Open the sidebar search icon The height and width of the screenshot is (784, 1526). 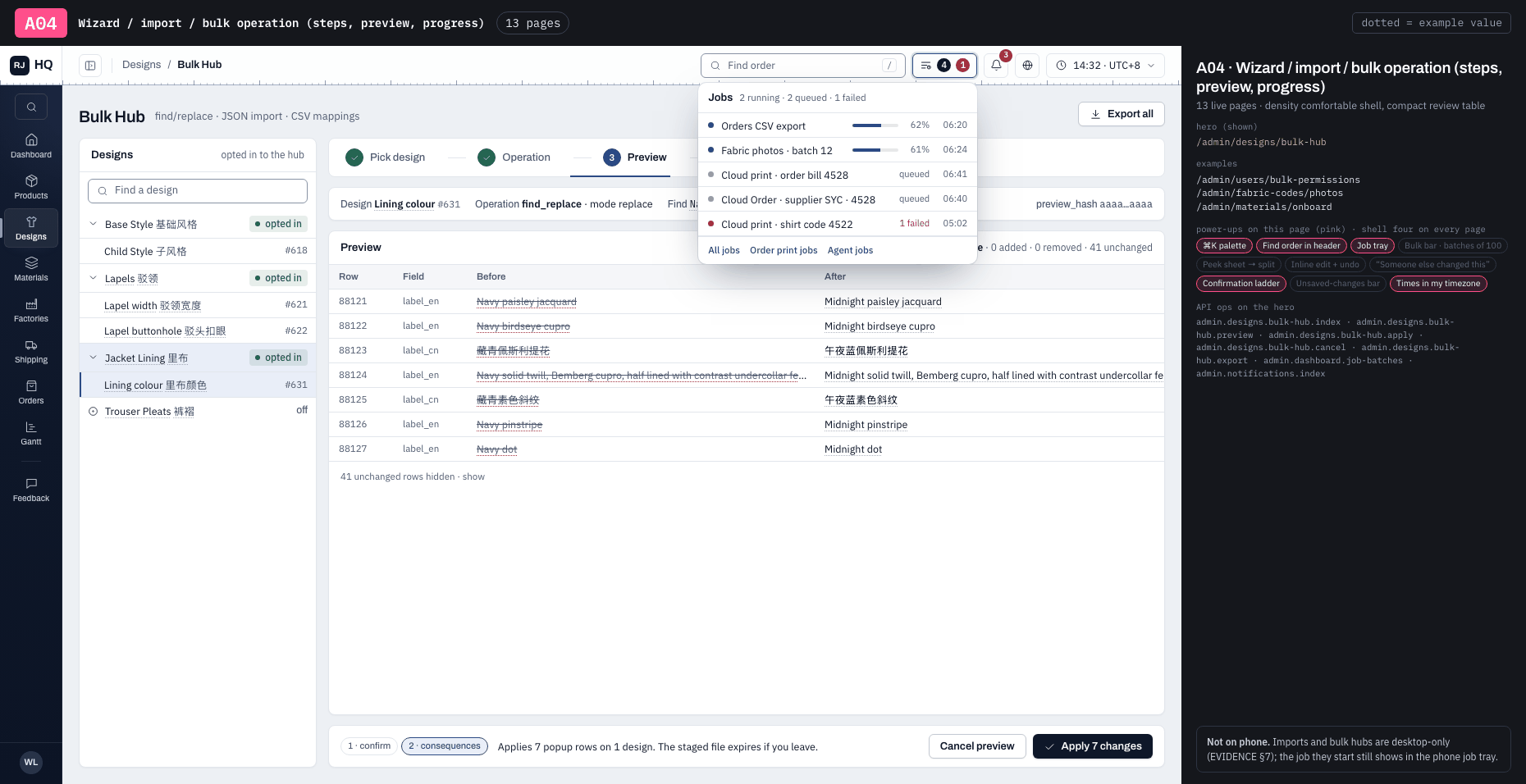pos(31,107)
